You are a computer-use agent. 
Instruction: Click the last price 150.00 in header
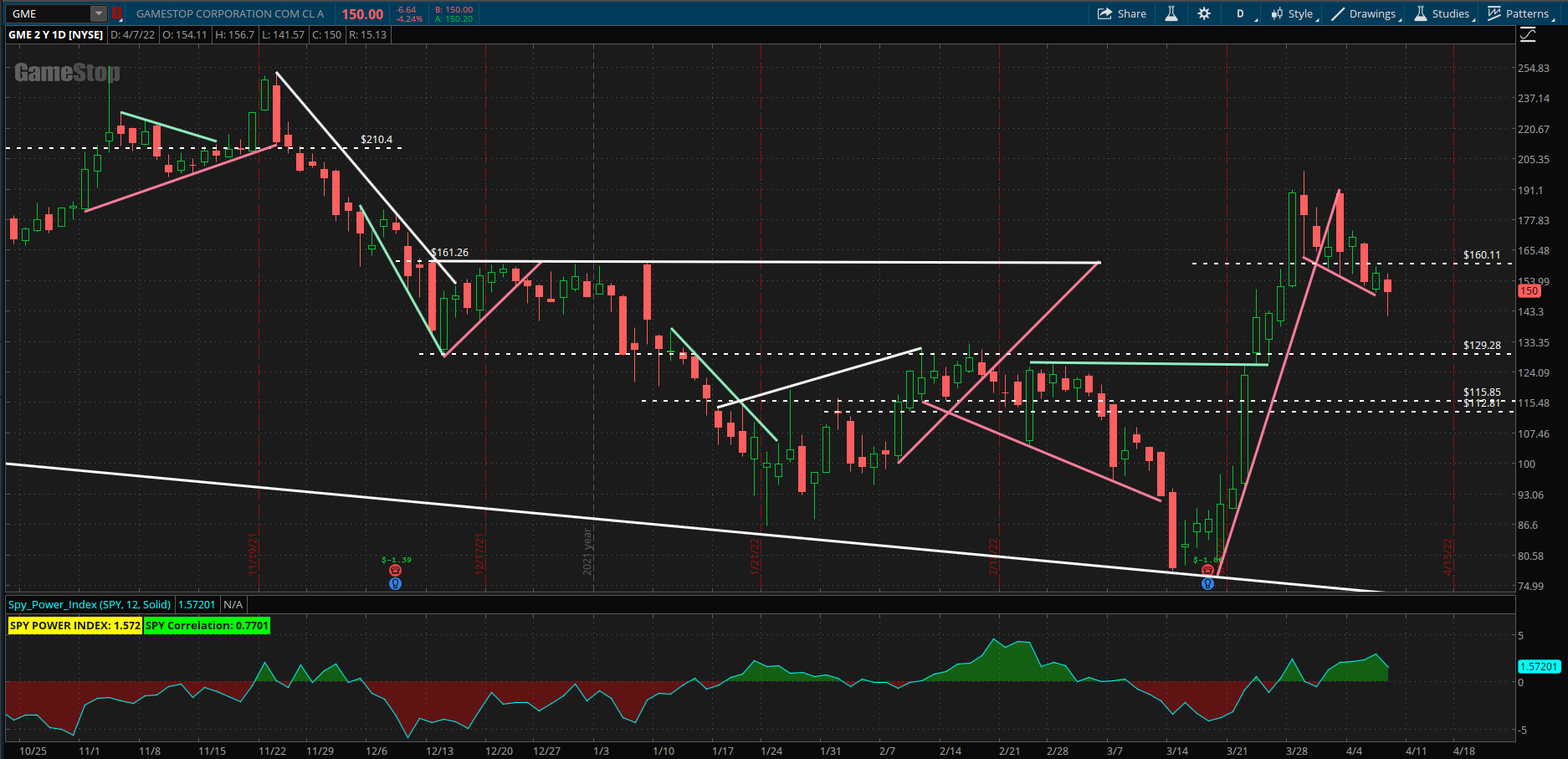(362, 14)
